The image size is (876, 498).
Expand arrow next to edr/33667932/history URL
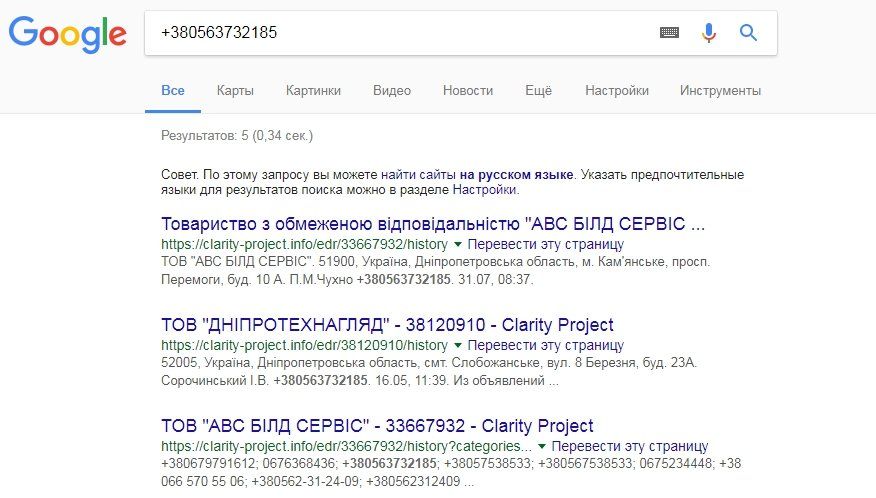click(x=458, y=244)
